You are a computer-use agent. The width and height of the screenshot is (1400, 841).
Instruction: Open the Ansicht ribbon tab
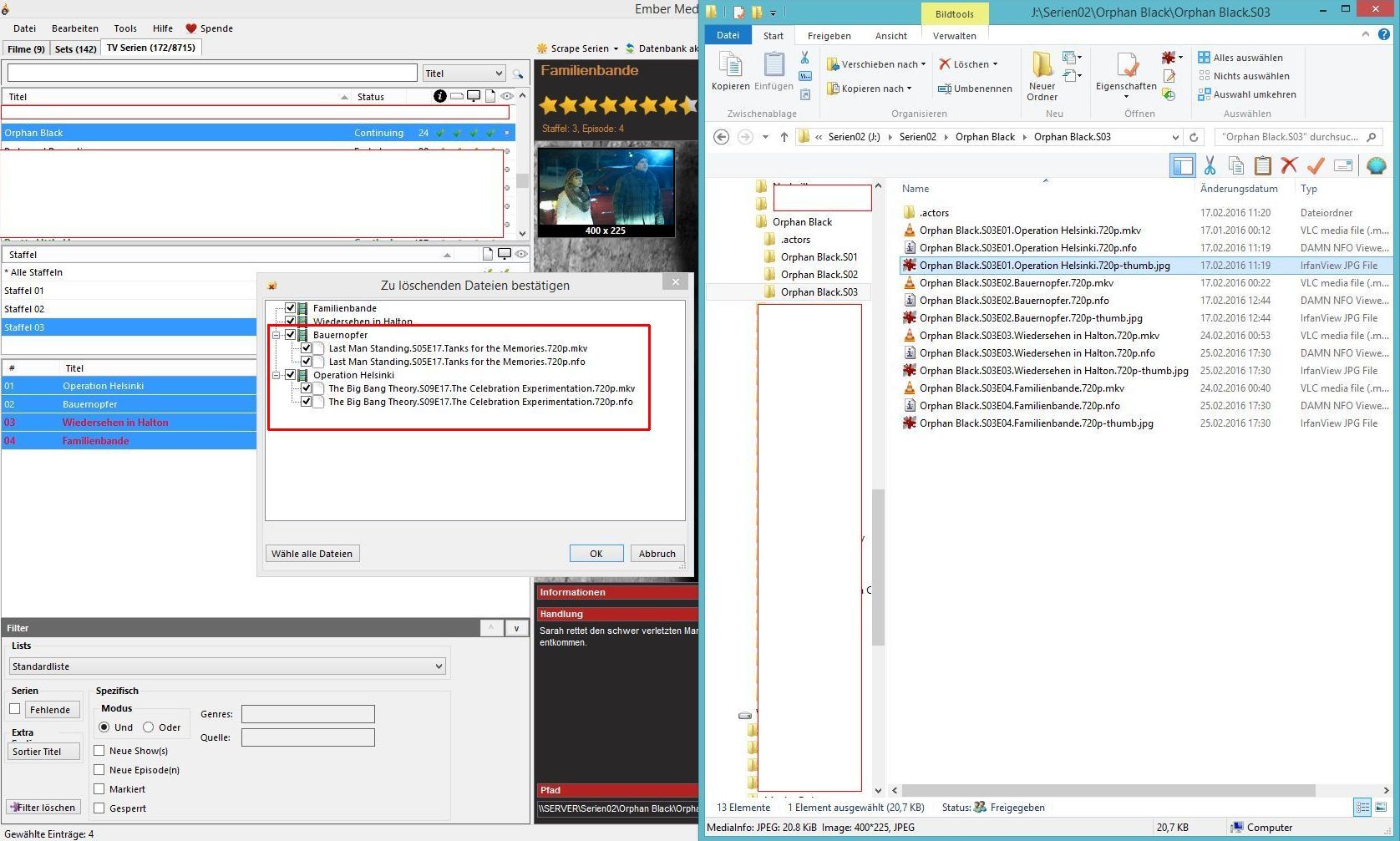point(890,36)
